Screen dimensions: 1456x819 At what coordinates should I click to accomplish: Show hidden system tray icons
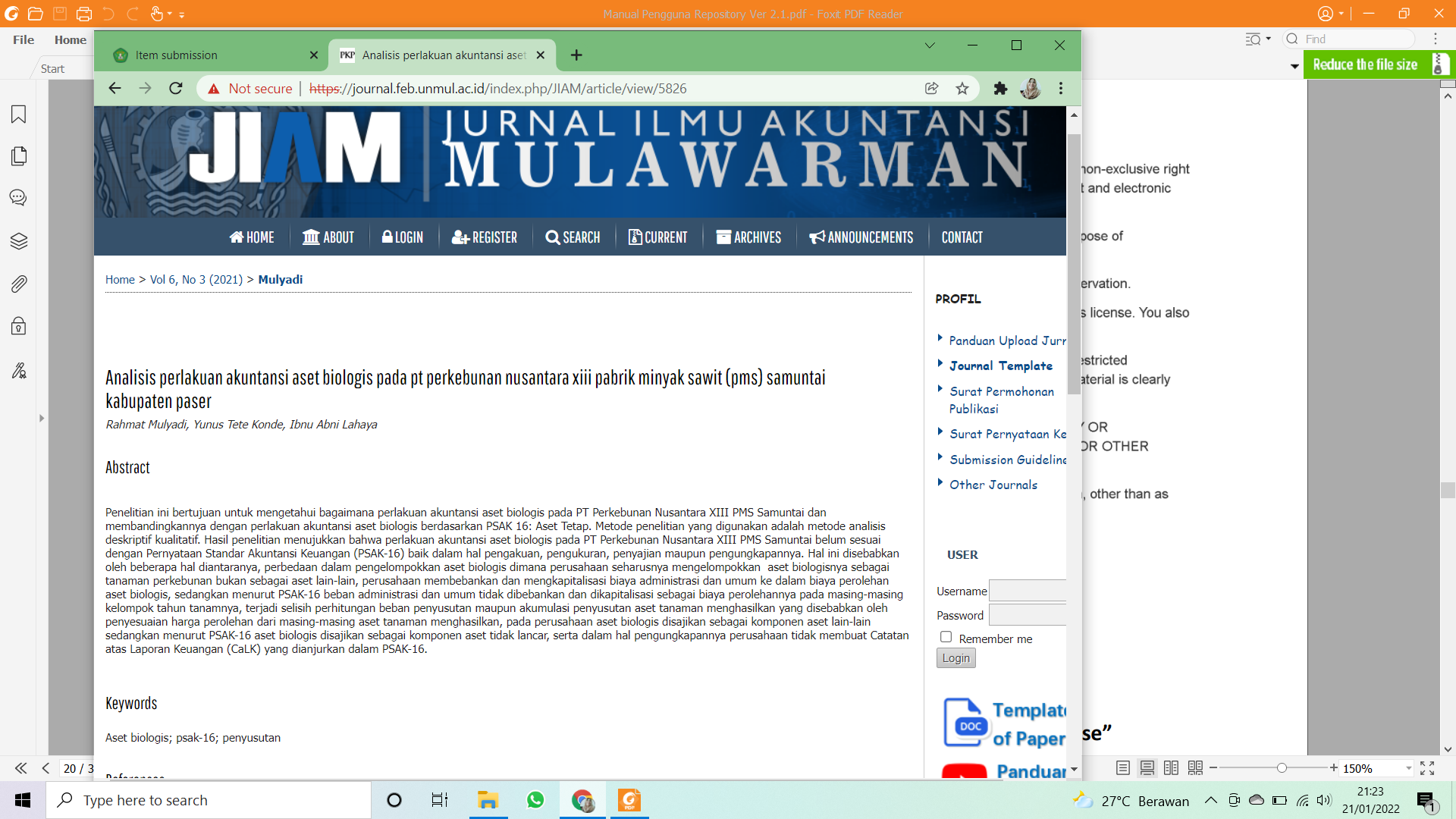(1210, 800)
